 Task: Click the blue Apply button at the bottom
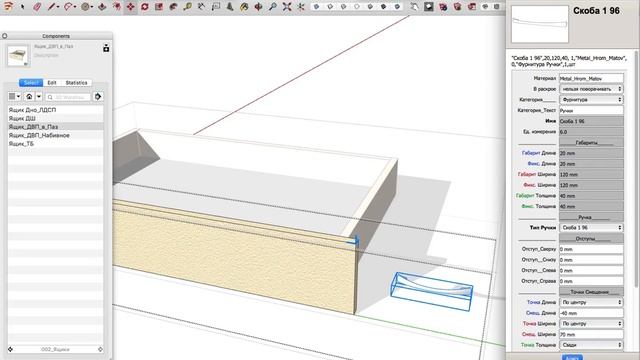tap(572, 358)
